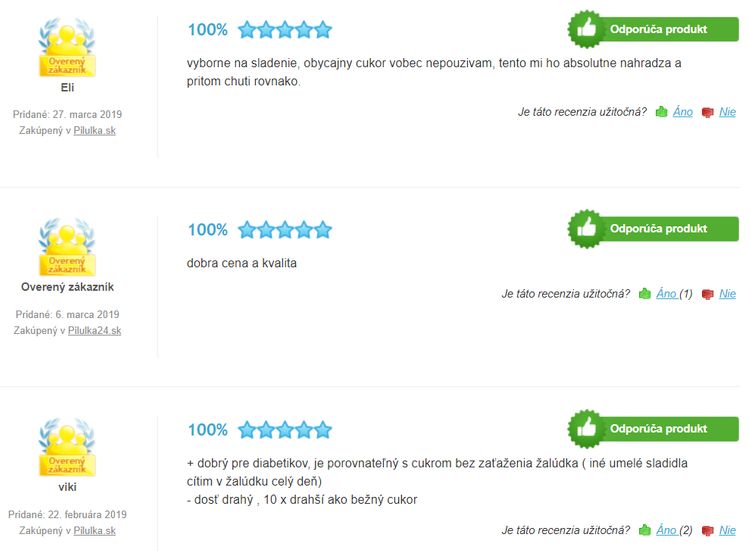Vote Áno (1) on dobra cena review
The height and width of the screenshot is (551, 750).
tap(674, 293)
